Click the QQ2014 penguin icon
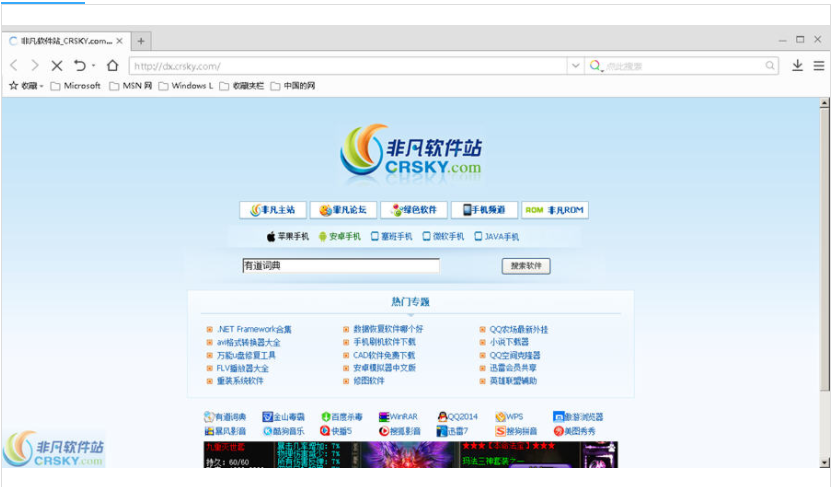This screenshot has height=487, width=832. click(x=442, y=416)
